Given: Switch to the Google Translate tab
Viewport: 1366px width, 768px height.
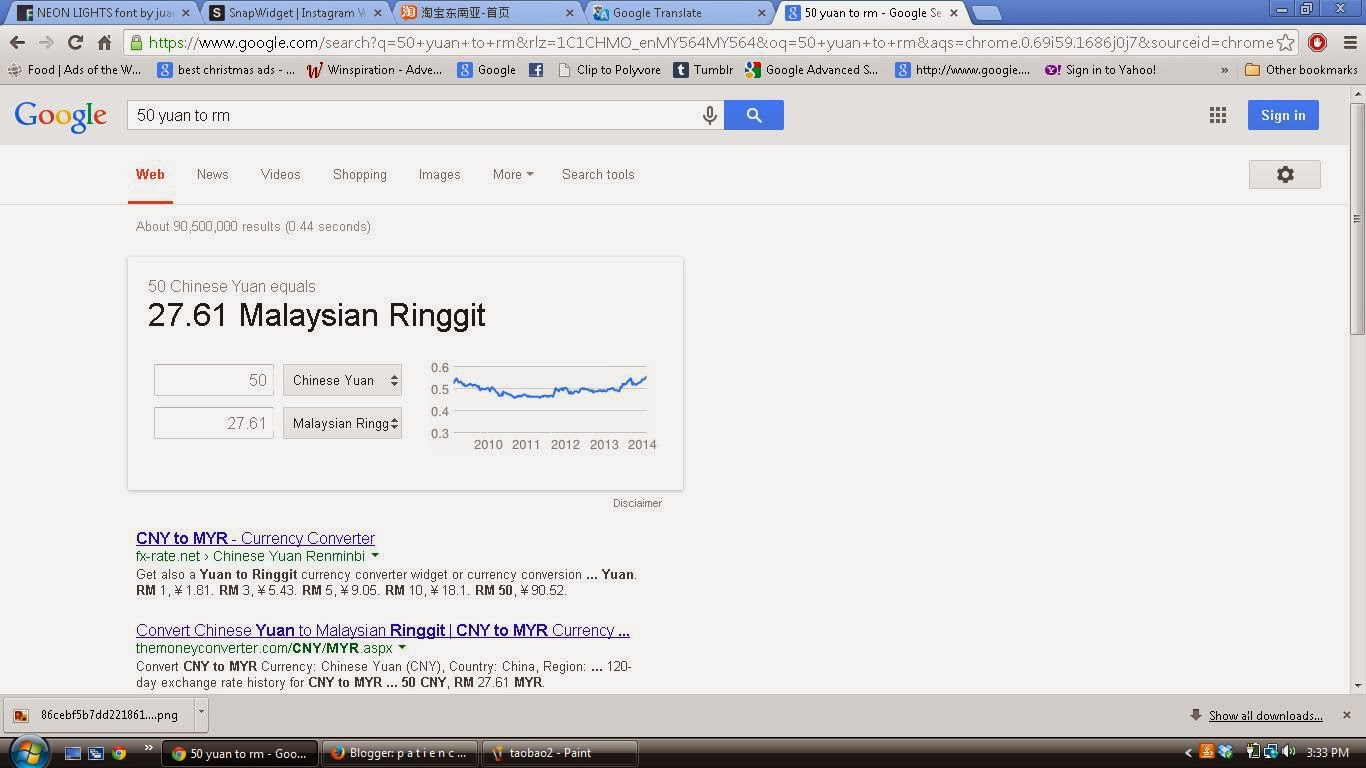Looking at the screenshot, I should [678, 13].
